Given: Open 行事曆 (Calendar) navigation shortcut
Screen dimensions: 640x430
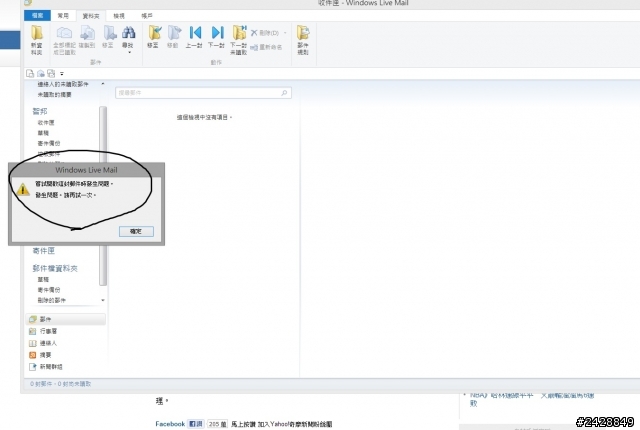Looking at the screenshot, I should (x=48, y=331).
